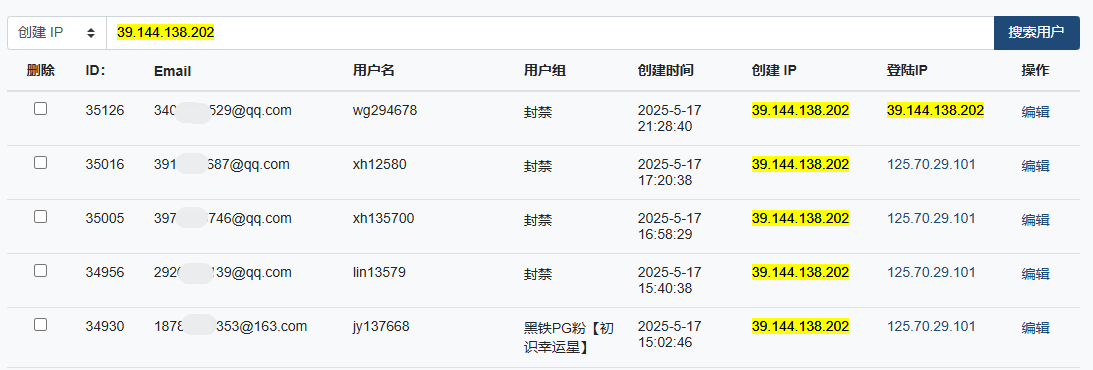Viewport: 1093px width, 370px height.
Task: Open 编辑 for user xh12580
Action: 1035,166
